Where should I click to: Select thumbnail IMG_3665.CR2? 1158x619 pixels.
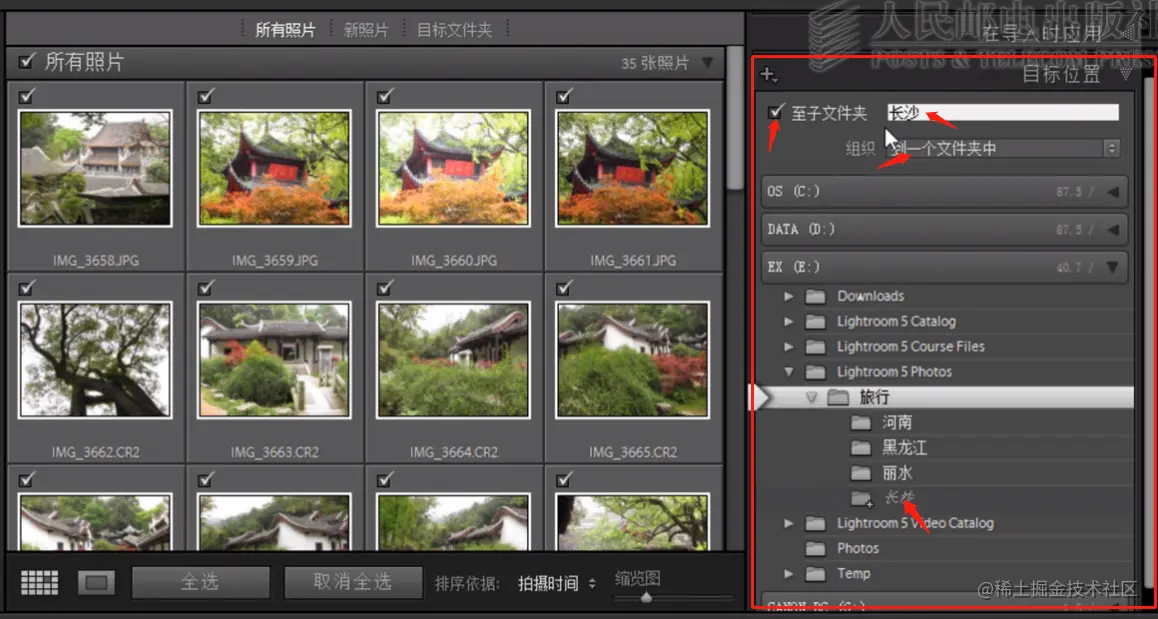coord(632,360)
